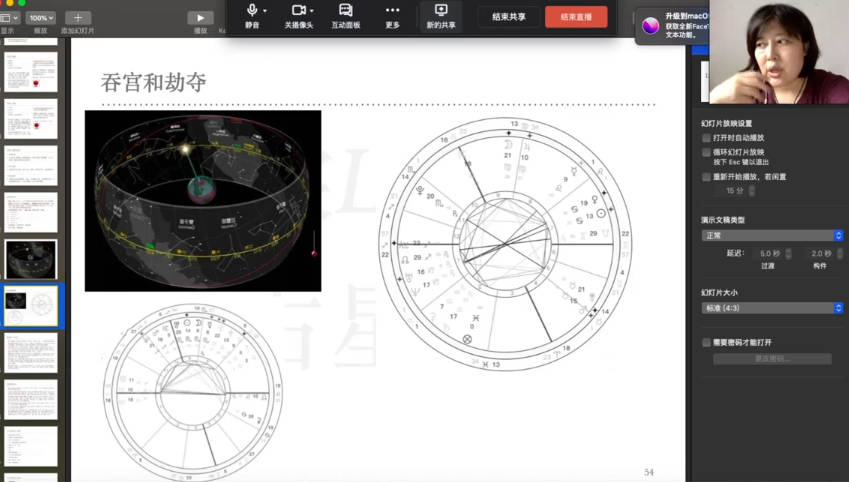849x482 pixels.
Task: Click the red end live (结束直播) button
Action: pos(576,16)
